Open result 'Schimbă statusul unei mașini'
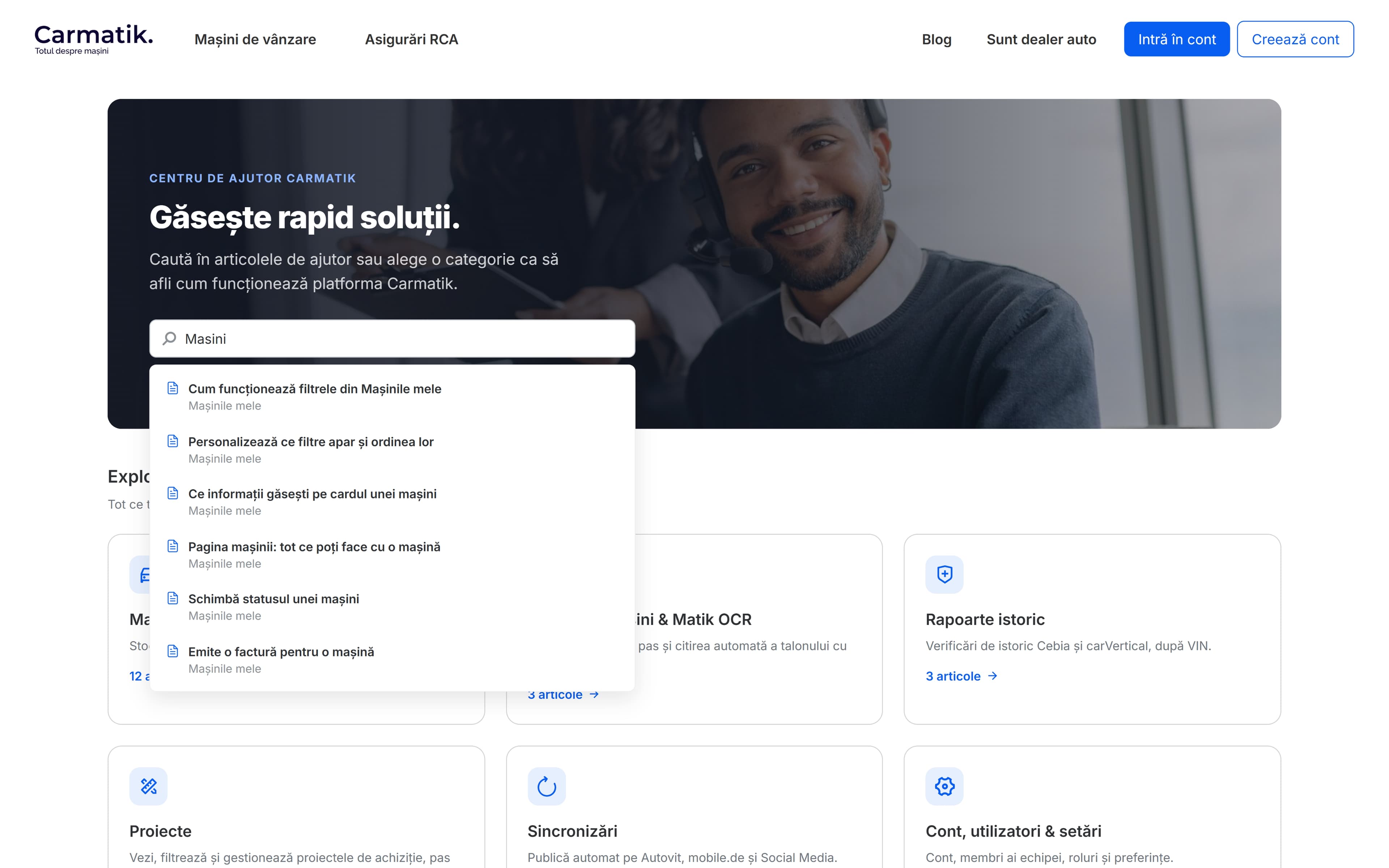 (x=392, y=607)
